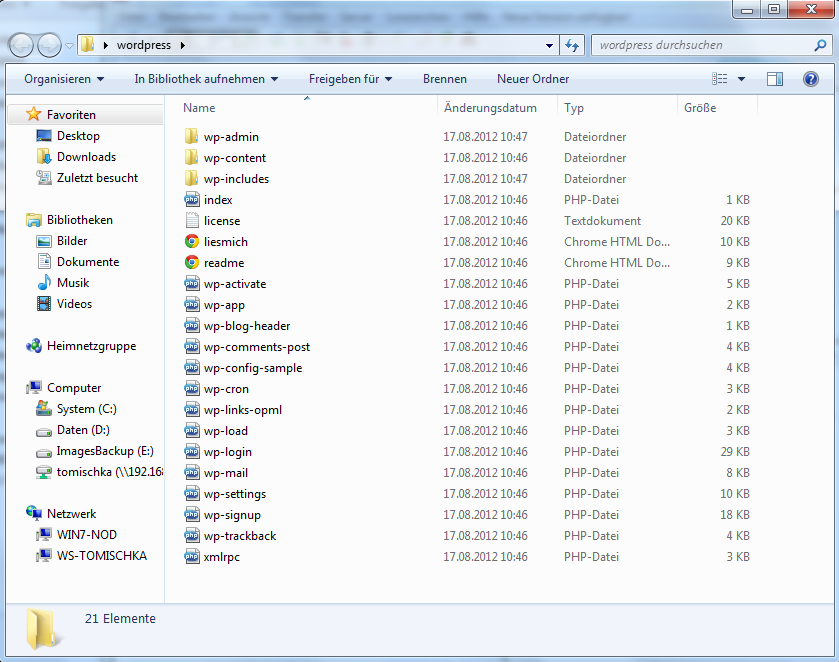Open the Downloads favorite in sidebar
839x662 pixels.
point(86,157)
